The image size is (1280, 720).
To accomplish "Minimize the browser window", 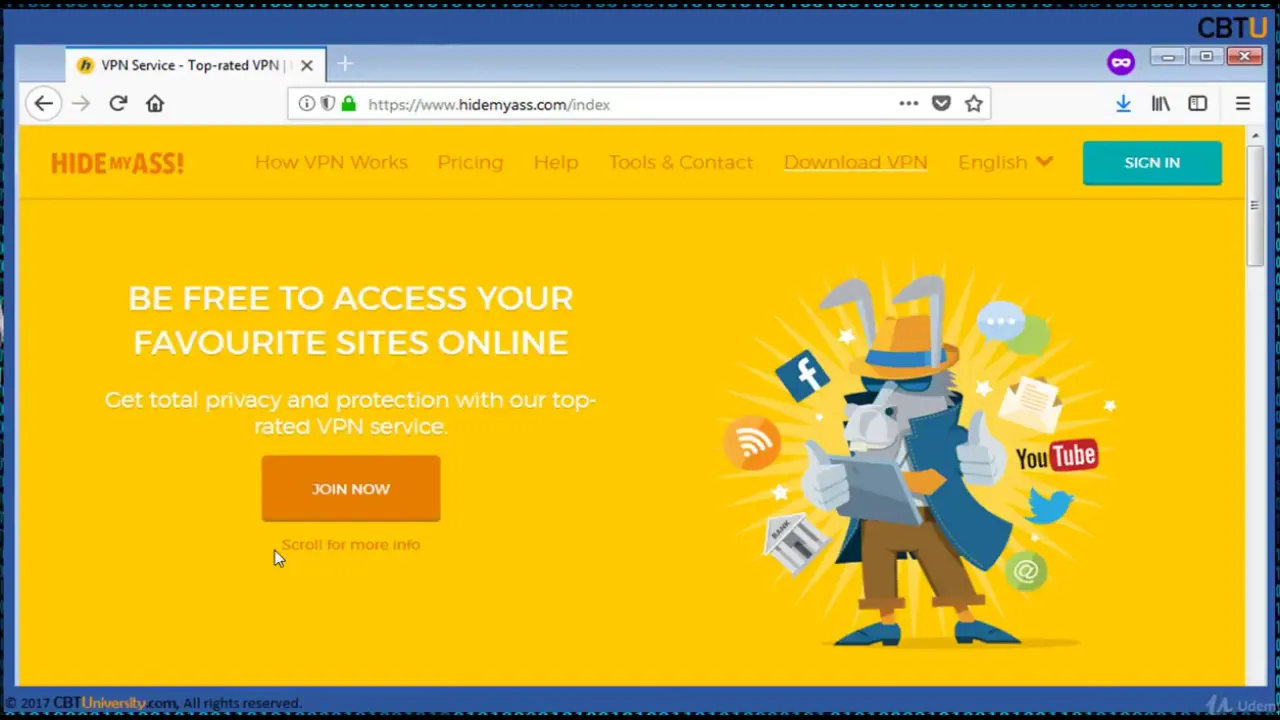I will coord(1168,57).
